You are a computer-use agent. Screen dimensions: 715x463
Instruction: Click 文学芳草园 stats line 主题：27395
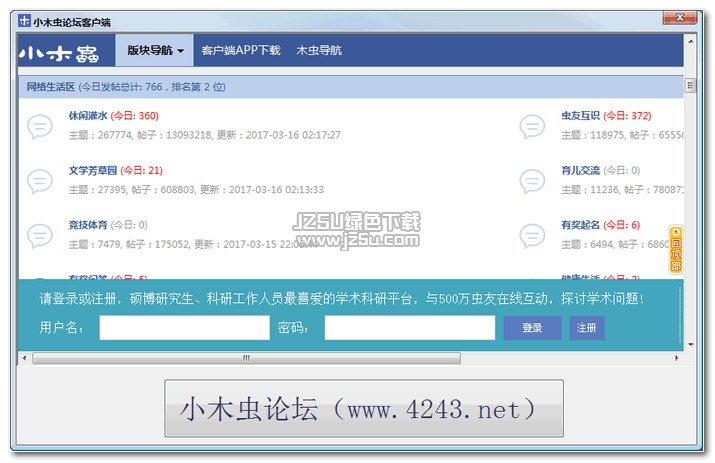(x=196, y=190)
